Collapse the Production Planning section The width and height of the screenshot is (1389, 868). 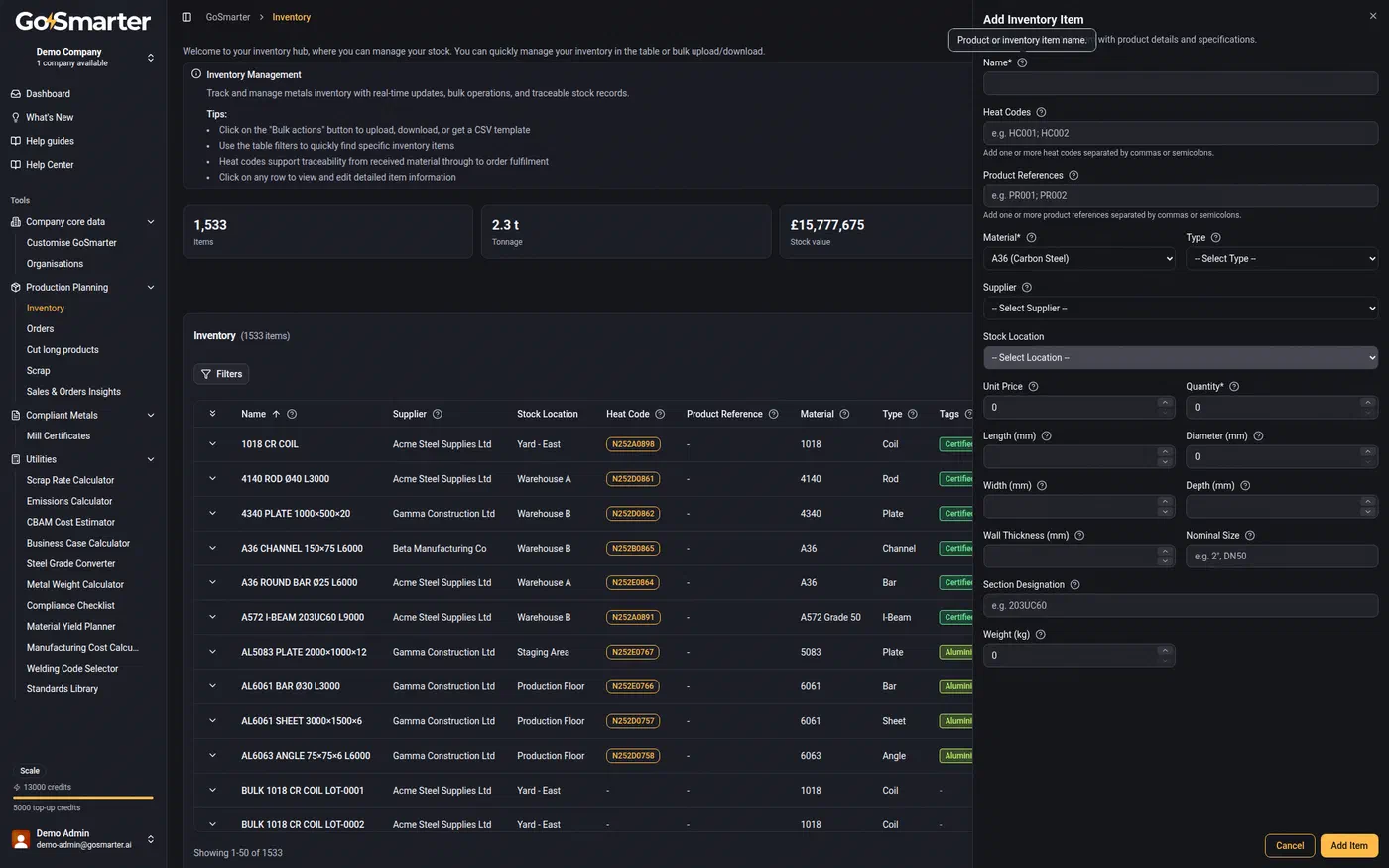click(x=151, y=287)
